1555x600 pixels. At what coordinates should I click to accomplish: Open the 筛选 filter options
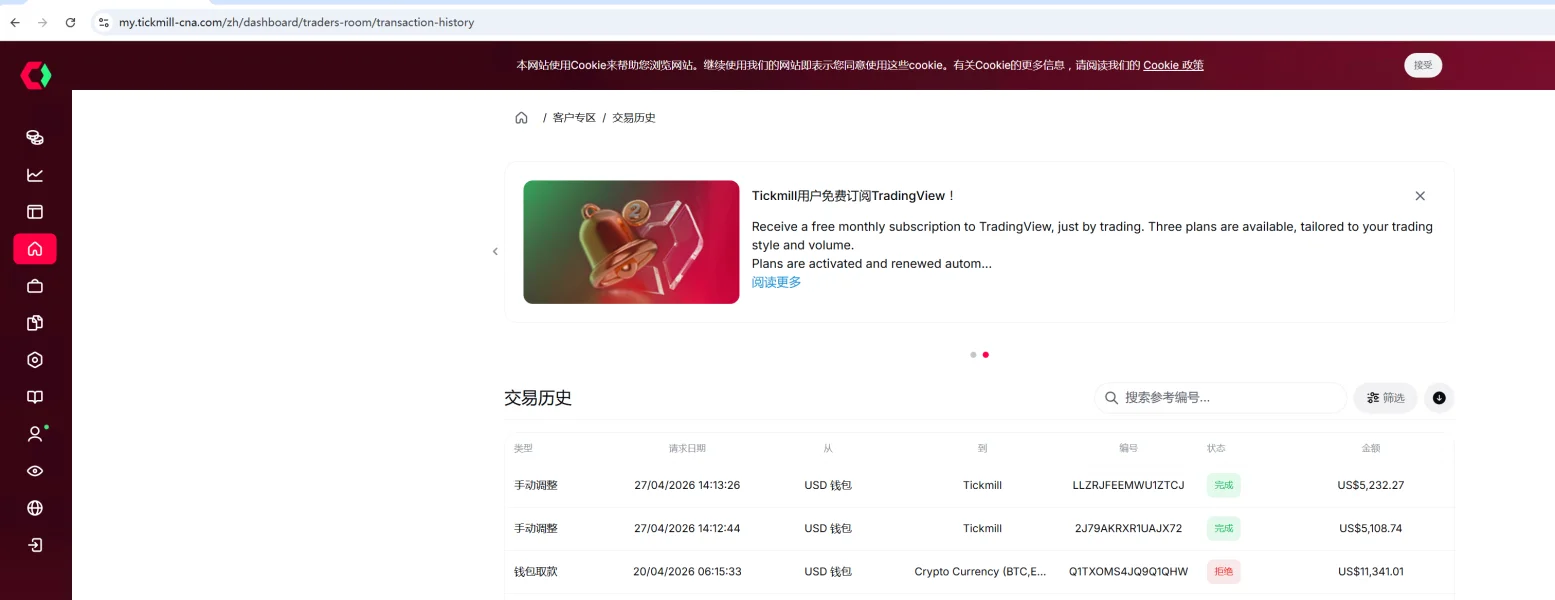tap(1386, 398)
